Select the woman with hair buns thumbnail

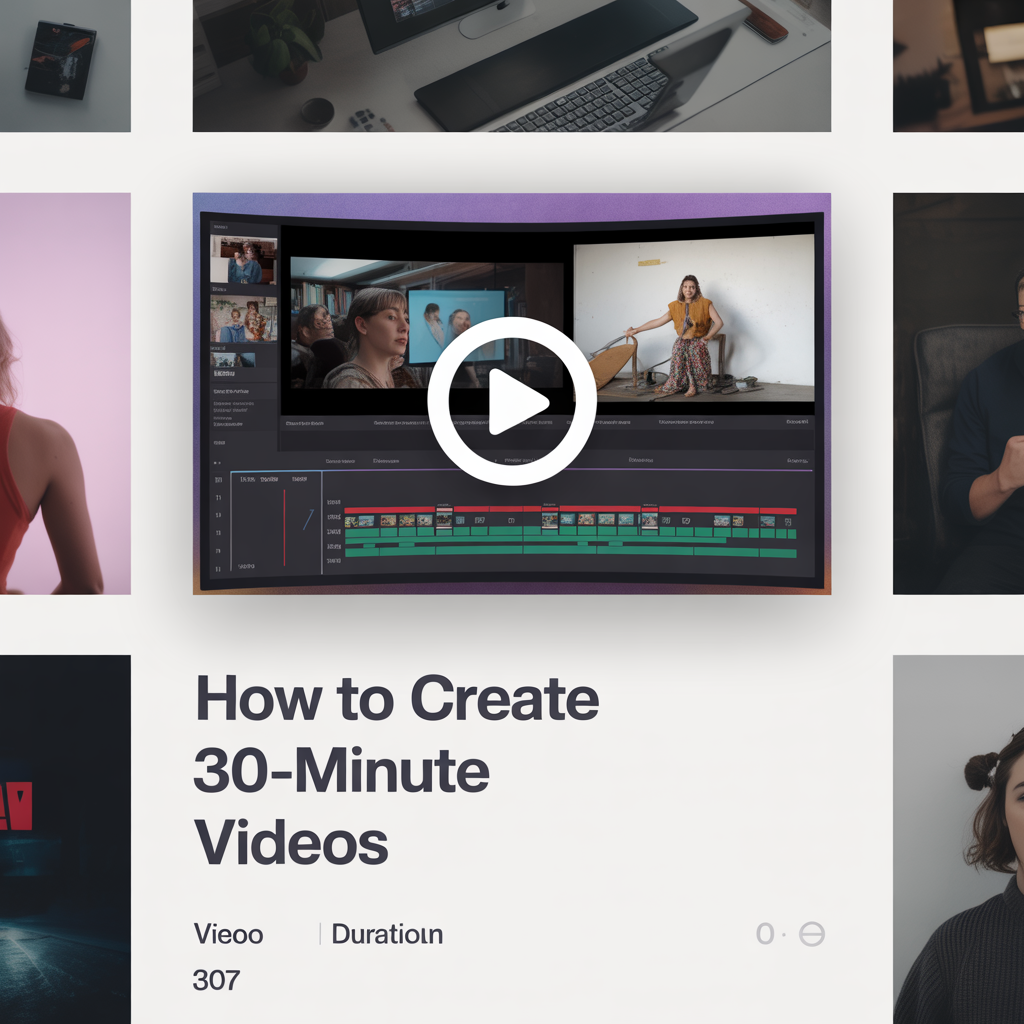[x=958, y=838]
